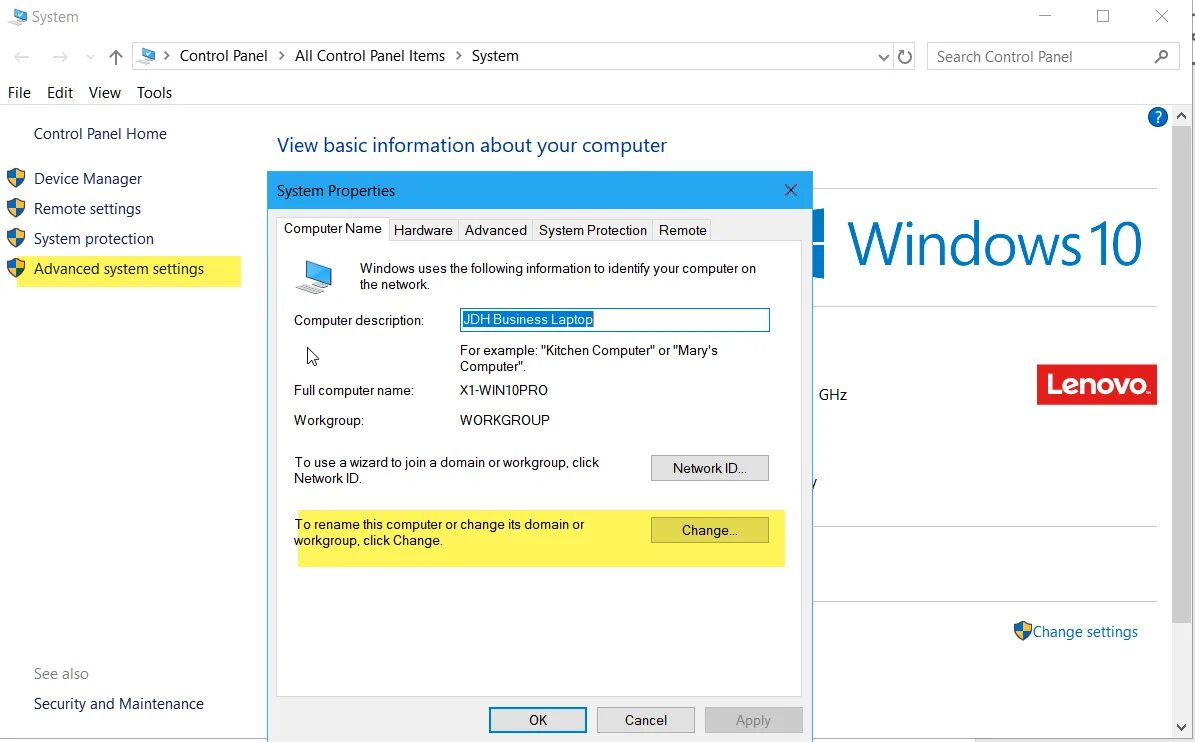This screenshot has width=1195, height=742.
Task: Click the System window title icon
Action: pyautogui.click(x=17, y=17)
